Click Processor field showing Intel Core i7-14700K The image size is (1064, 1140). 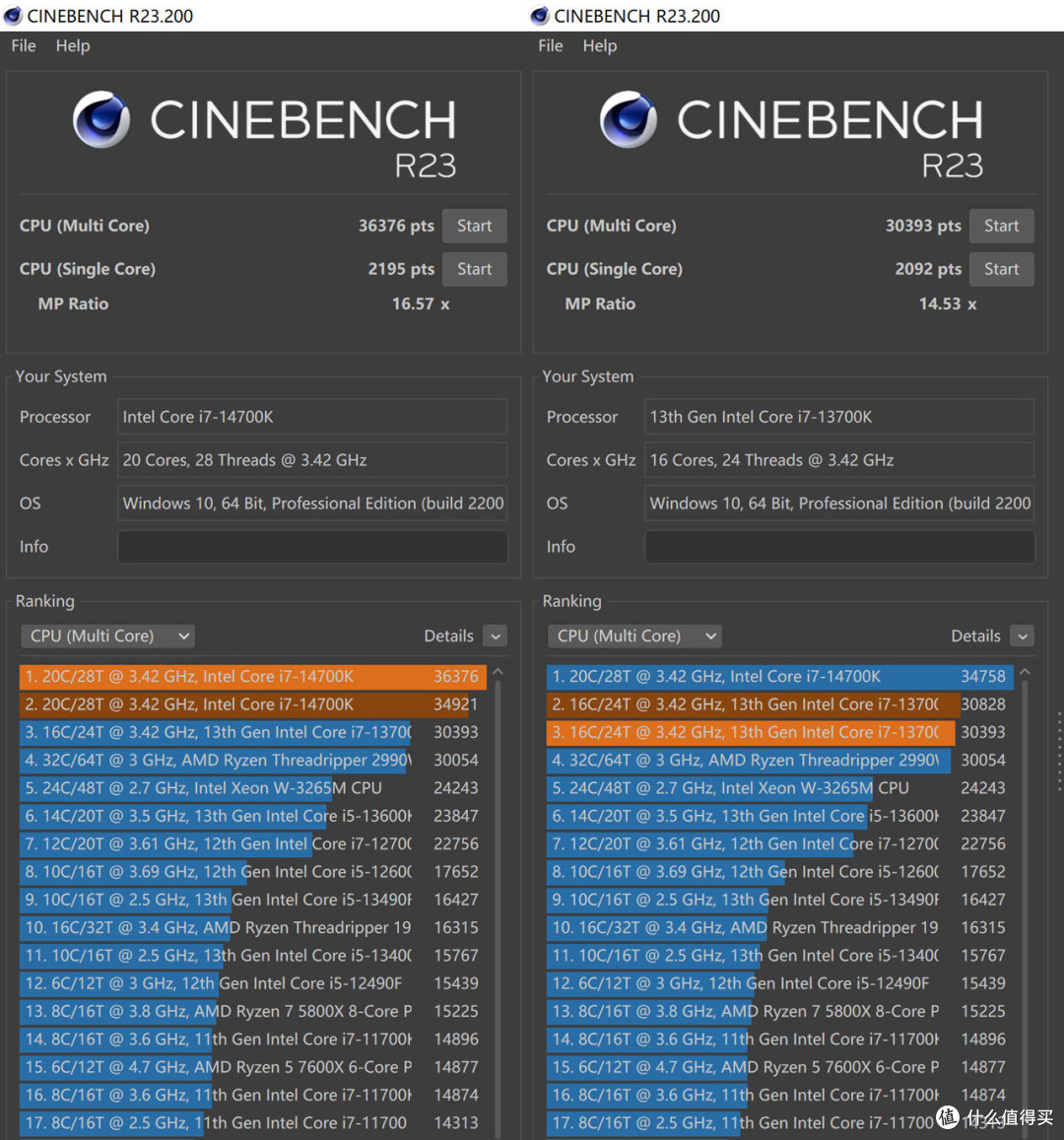[312, 418]
